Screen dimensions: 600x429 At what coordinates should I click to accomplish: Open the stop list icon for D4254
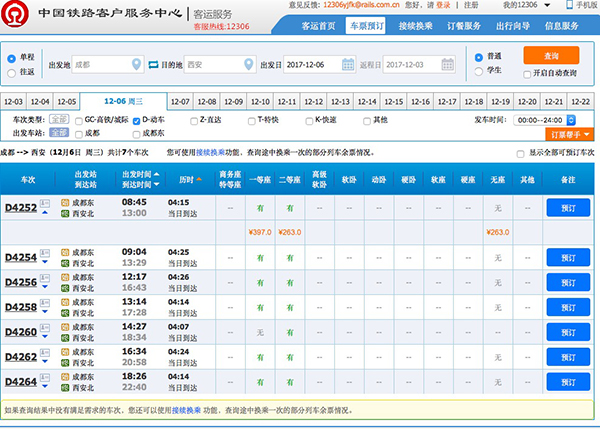(x=45, y=253)
